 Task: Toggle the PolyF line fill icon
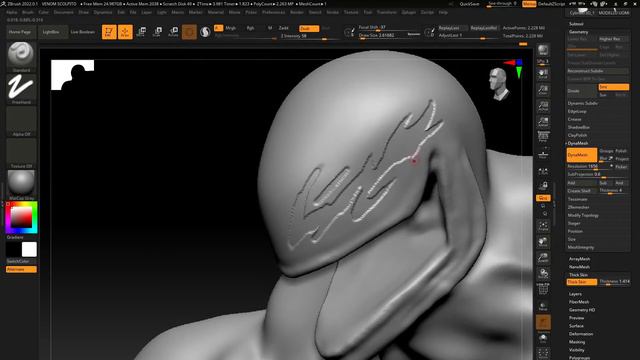[543, 289]
